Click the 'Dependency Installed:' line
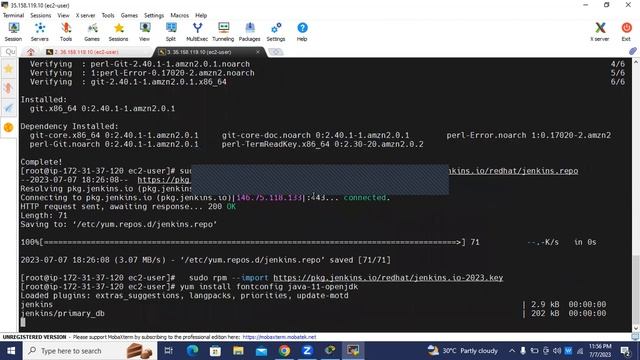This screenshot has height=360, width=640. click(69, 127)
